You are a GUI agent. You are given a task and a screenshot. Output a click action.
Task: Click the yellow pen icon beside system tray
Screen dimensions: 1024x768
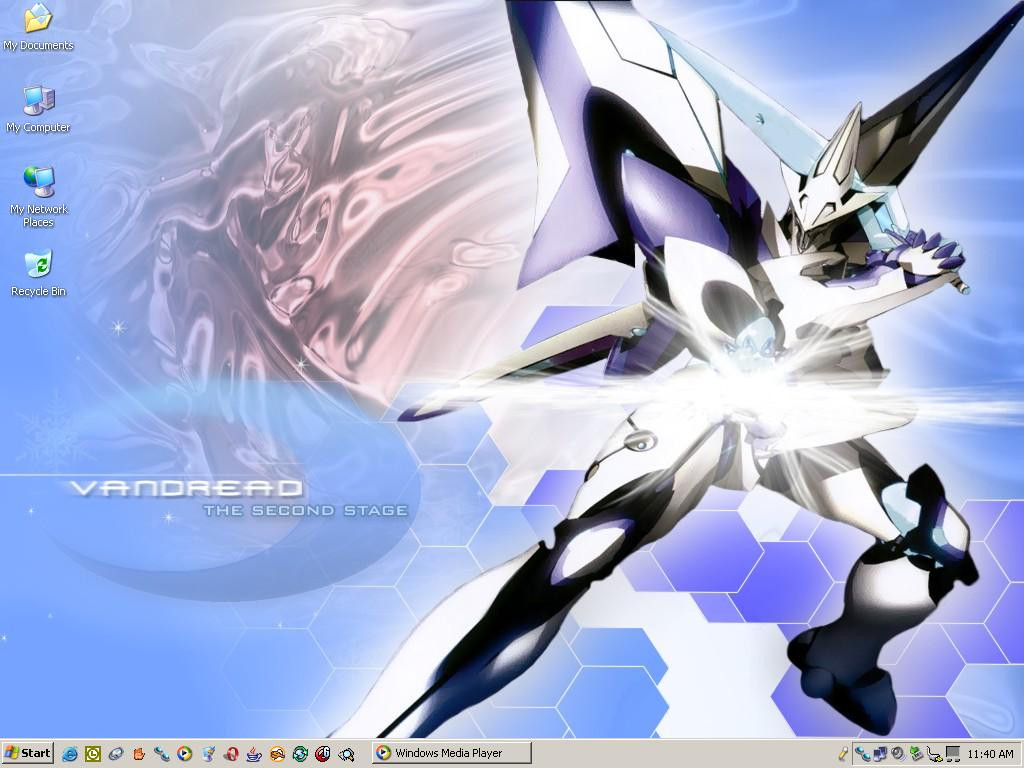[843, 754]
